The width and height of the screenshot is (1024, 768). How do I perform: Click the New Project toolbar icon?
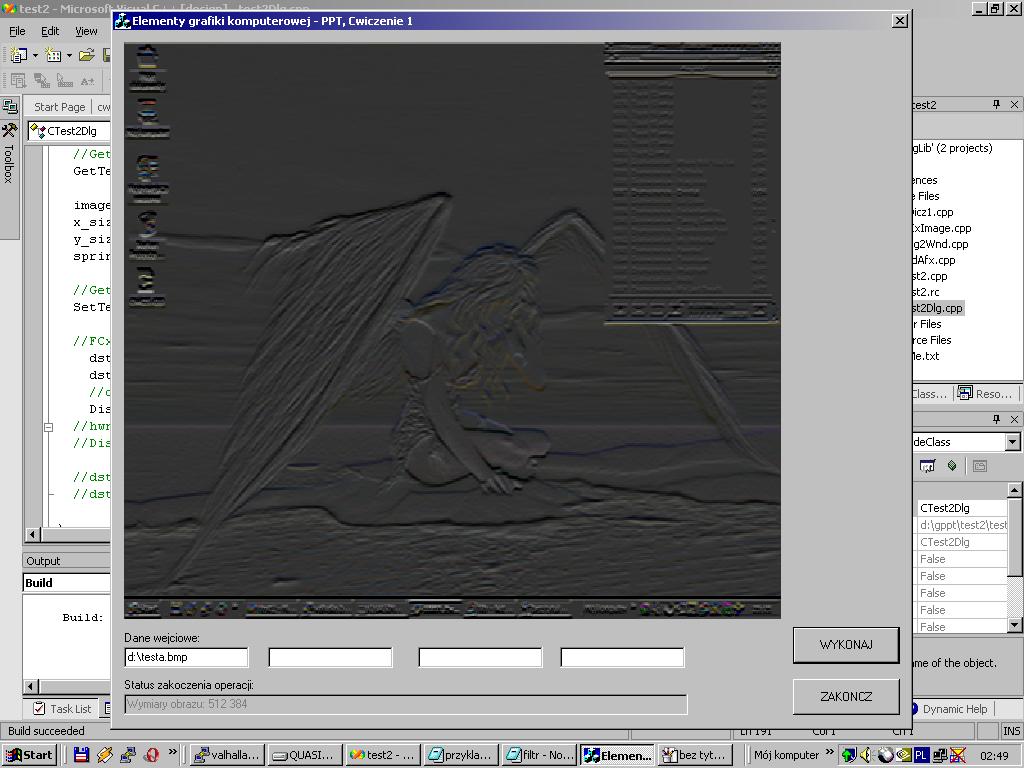[x=19, y=55]
